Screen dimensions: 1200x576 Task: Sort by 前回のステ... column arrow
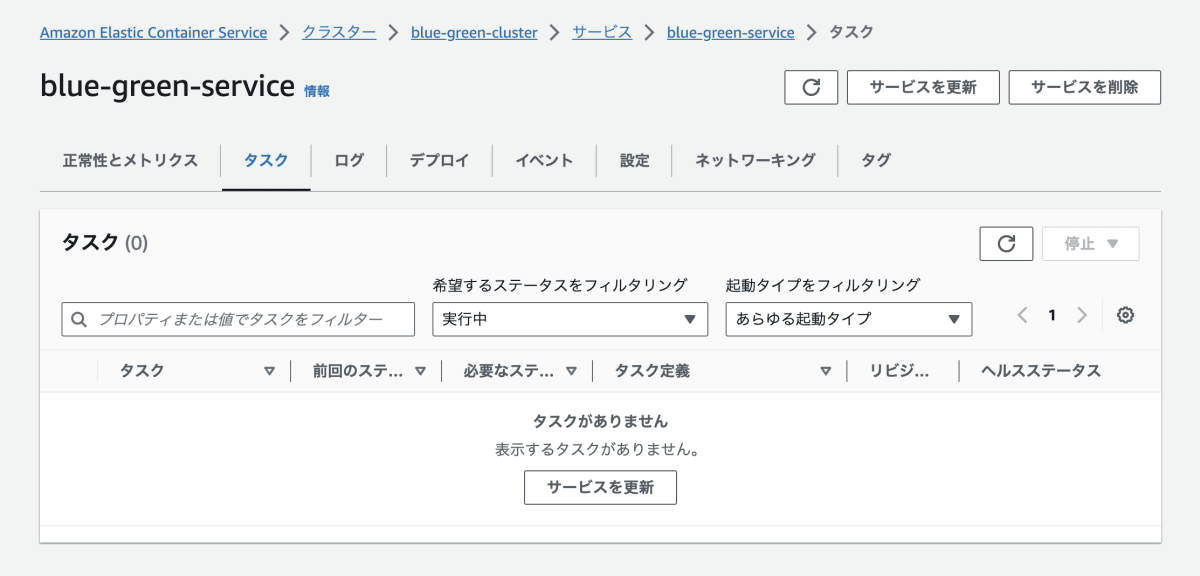click(x=420, y=371)
